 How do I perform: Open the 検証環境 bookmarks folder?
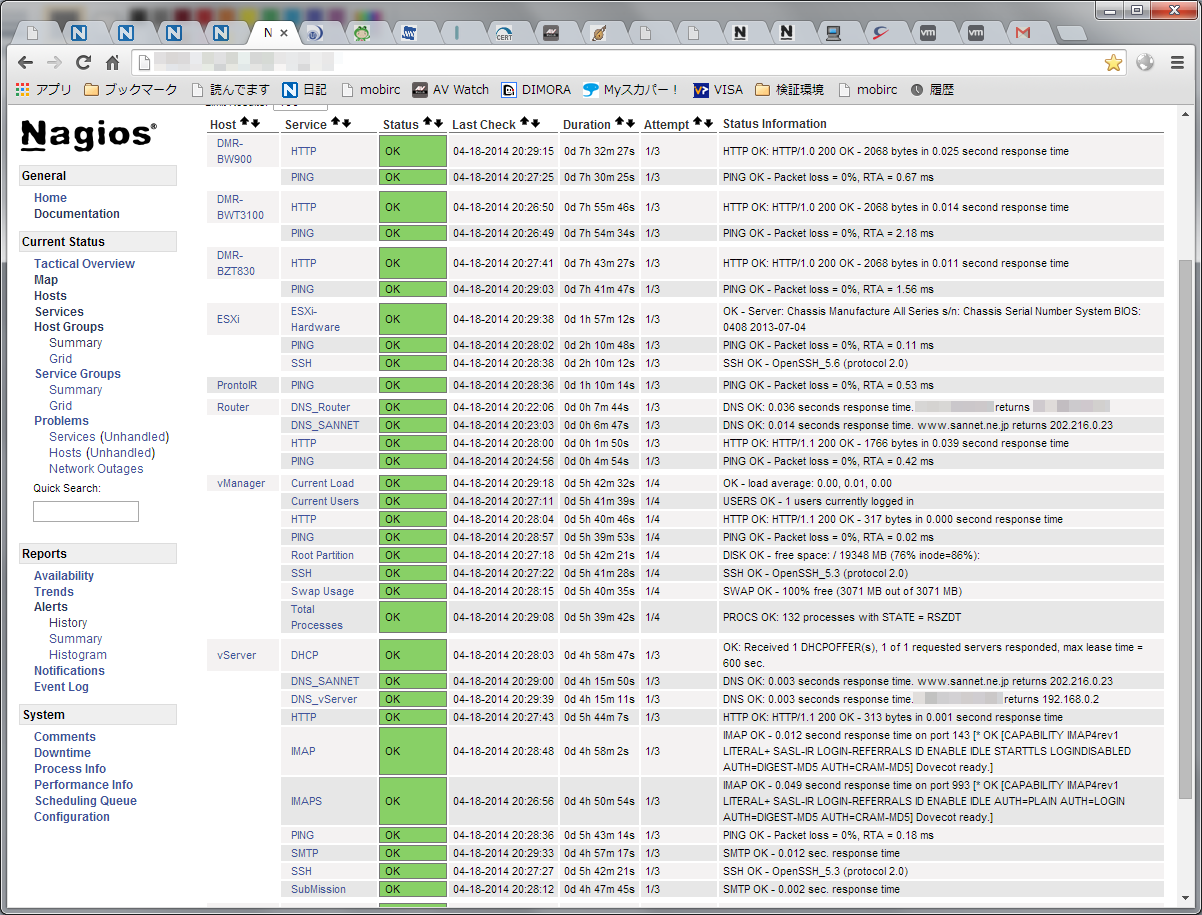pos(789,90)
